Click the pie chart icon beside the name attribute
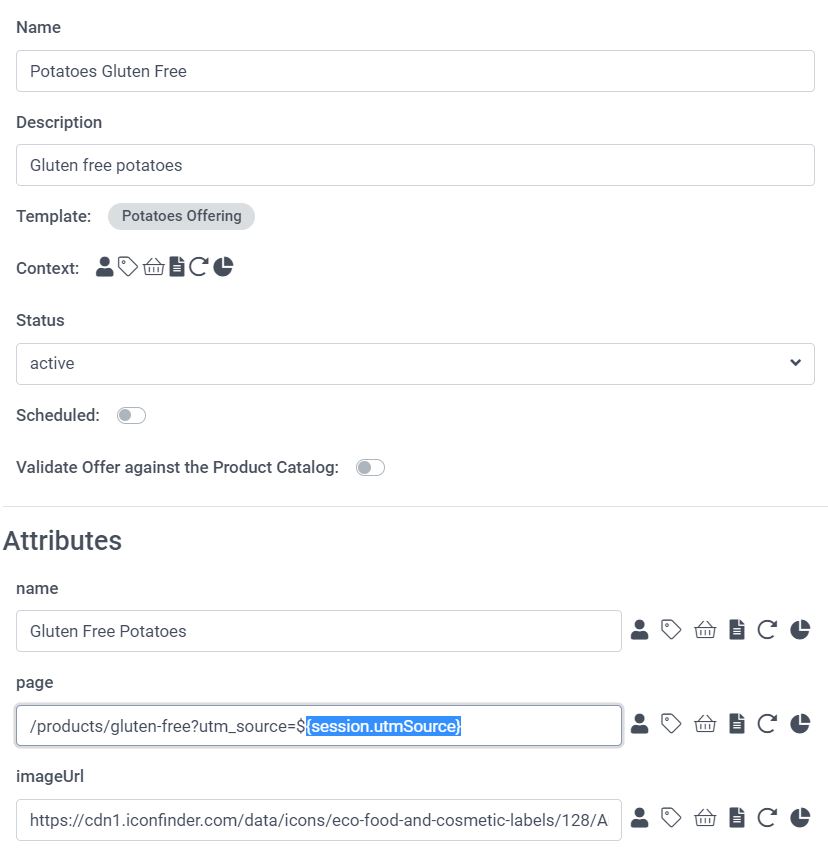 [800, 630]
